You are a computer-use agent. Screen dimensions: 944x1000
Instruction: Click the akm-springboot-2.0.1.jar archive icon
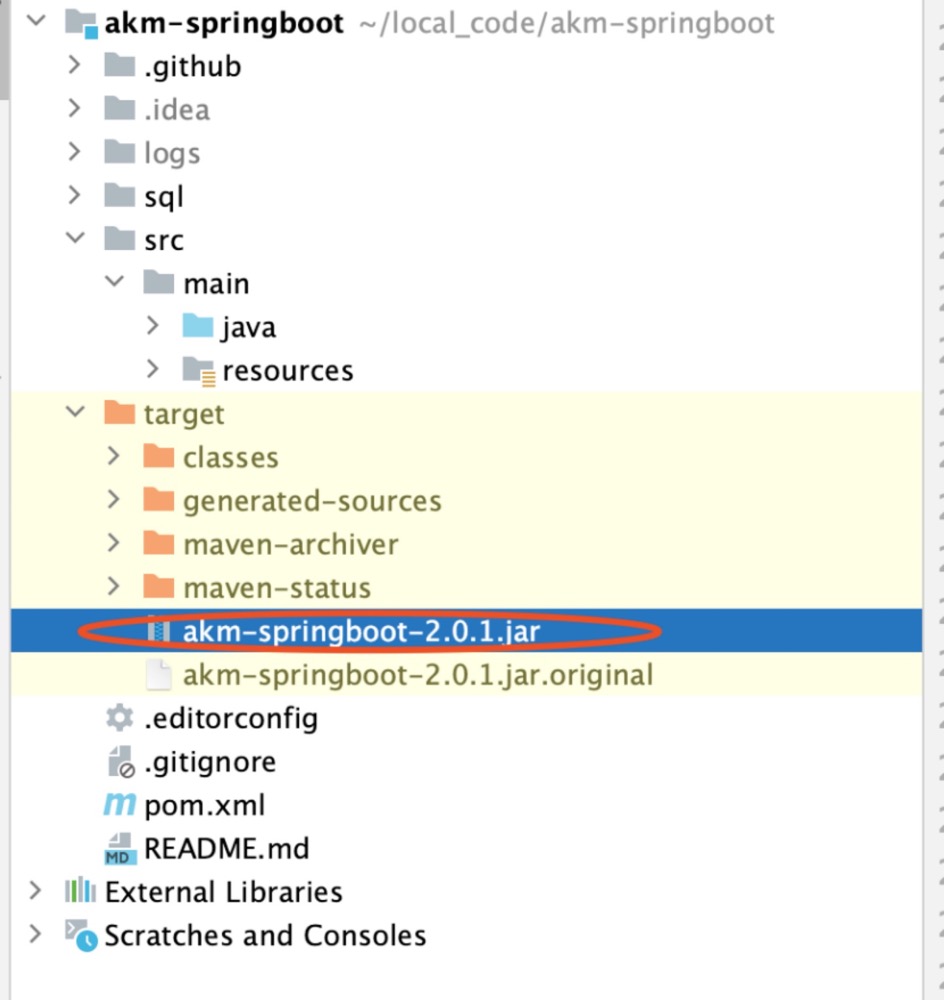tap(158, 631)
